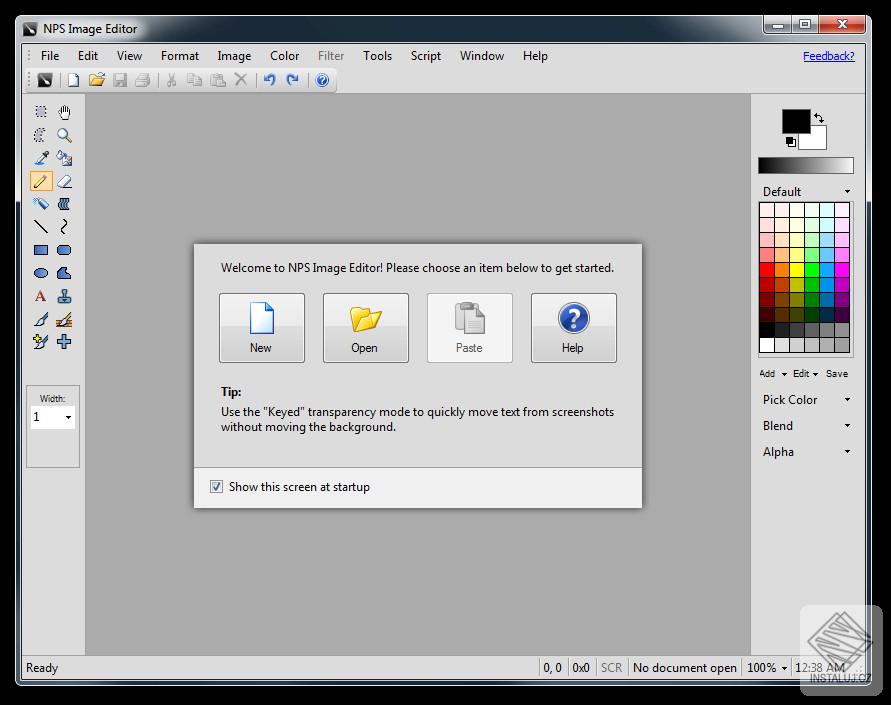Open the Filter menu
891x705 pixels.
coord(331,56)
